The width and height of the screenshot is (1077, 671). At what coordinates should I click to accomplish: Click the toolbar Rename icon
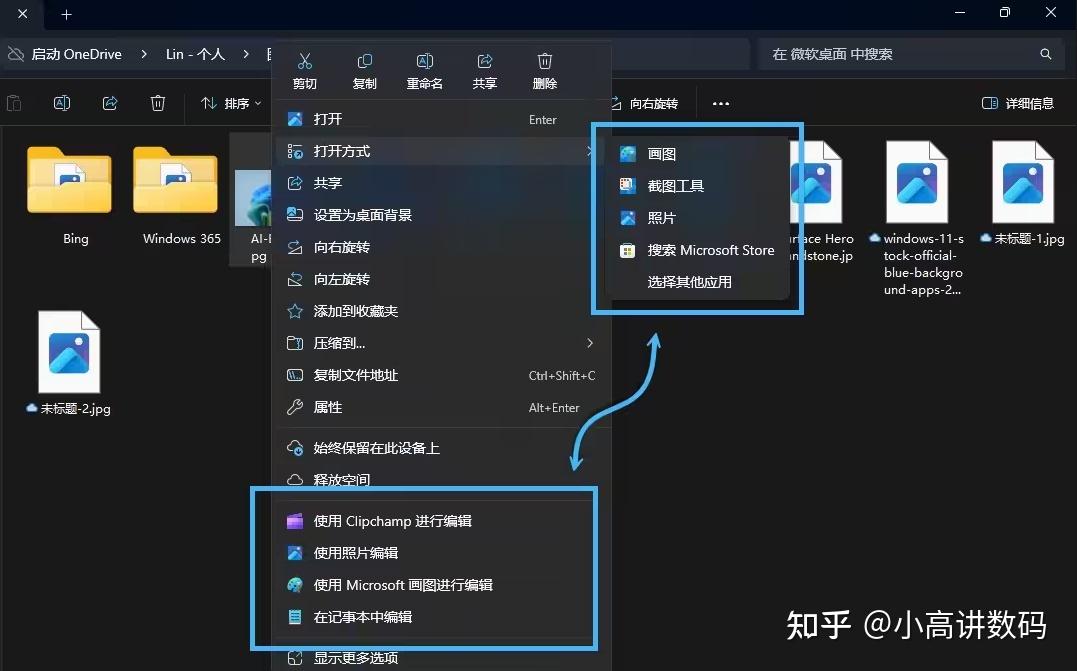62,103
